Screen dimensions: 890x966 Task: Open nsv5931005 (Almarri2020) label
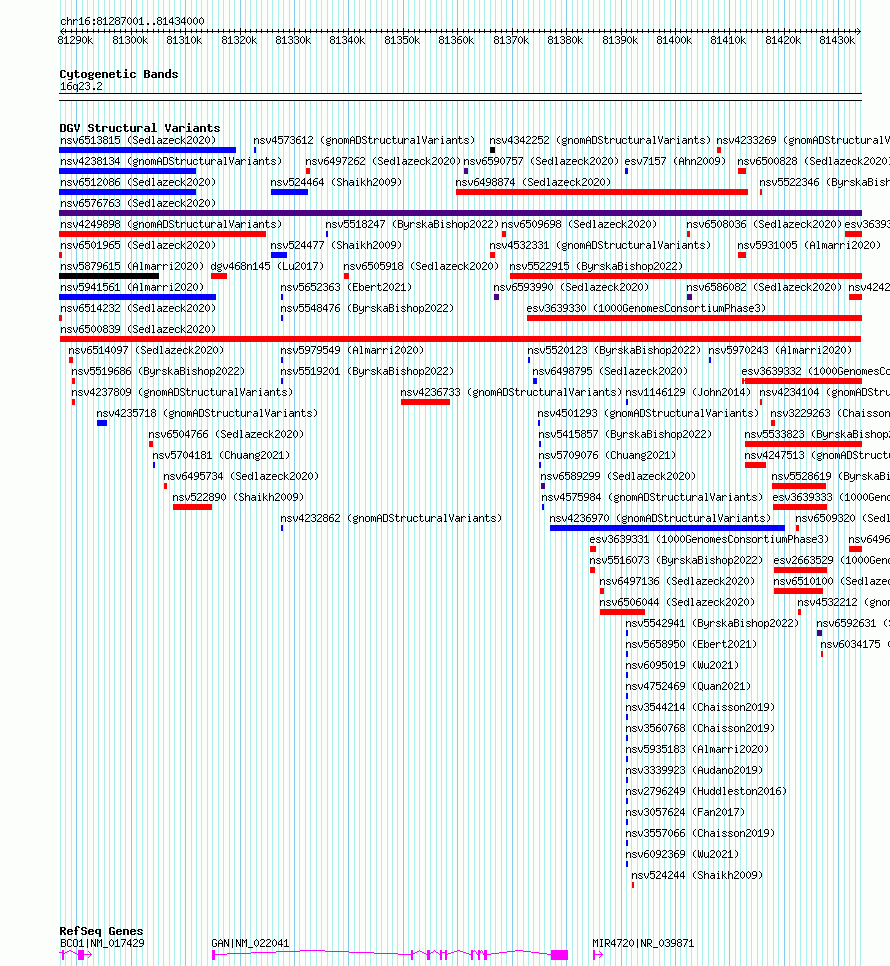click(x=809, y=245)
